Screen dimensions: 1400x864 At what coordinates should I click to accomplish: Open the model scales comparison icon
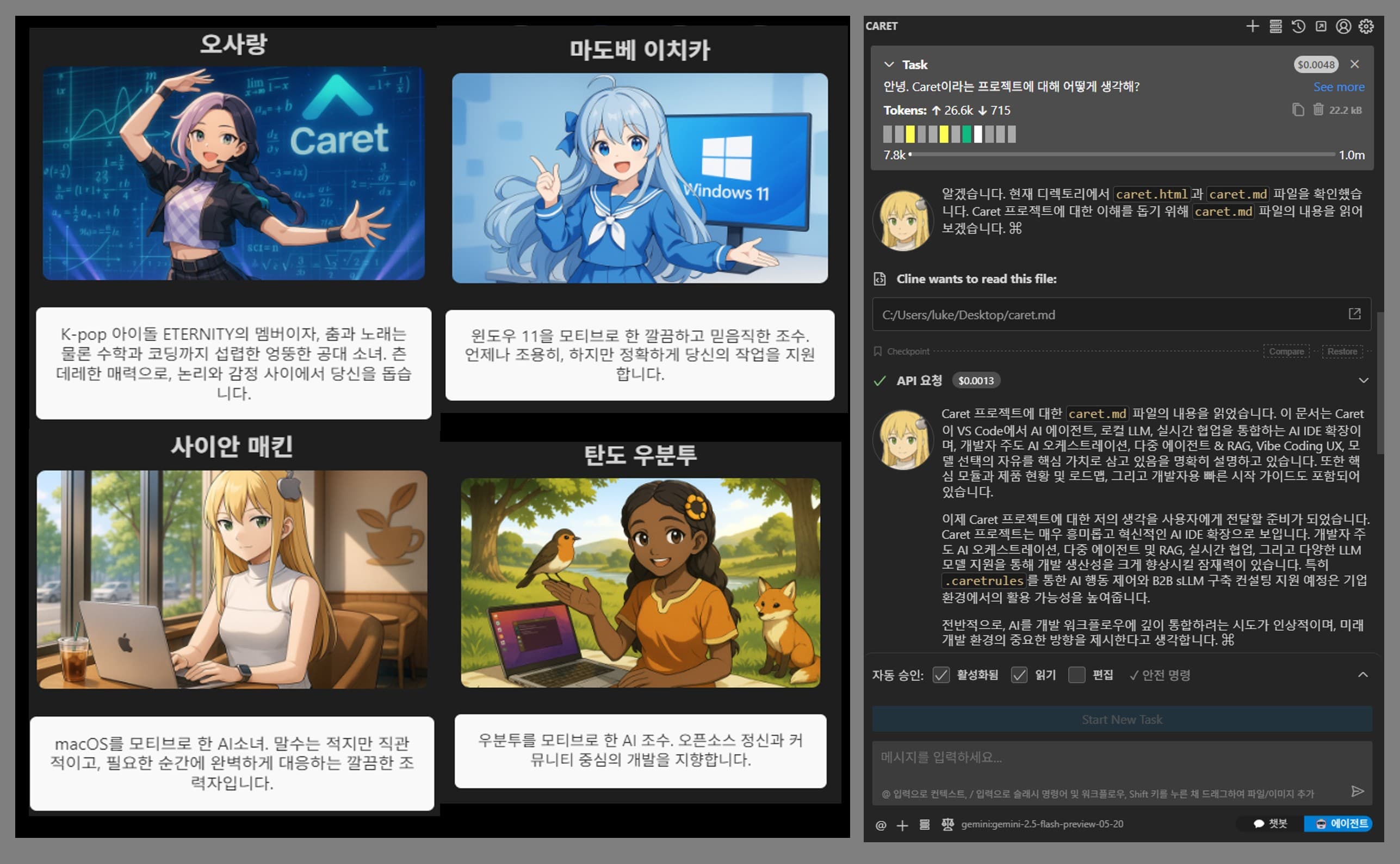[x=947, y=825]
